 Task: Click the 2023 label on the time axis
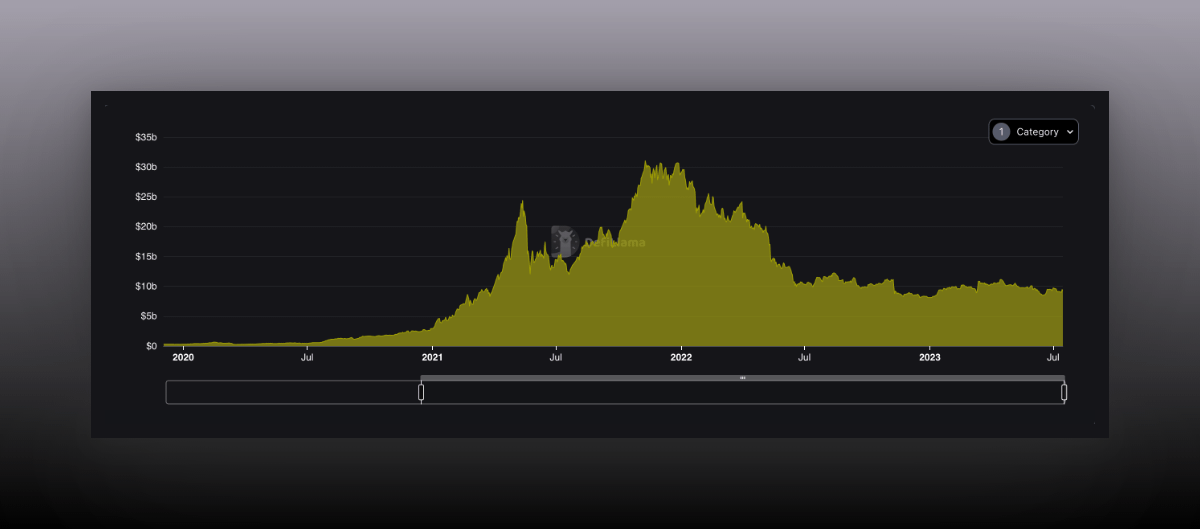(x=930, y=356)
